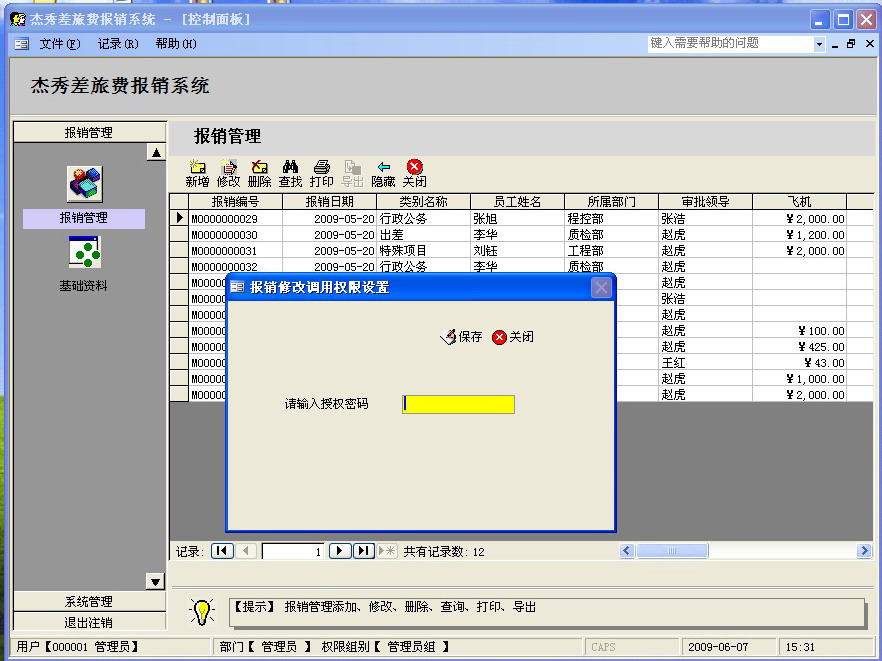Select the 报销管理 panel header tab
882x661 pixels.
(89, 132)
